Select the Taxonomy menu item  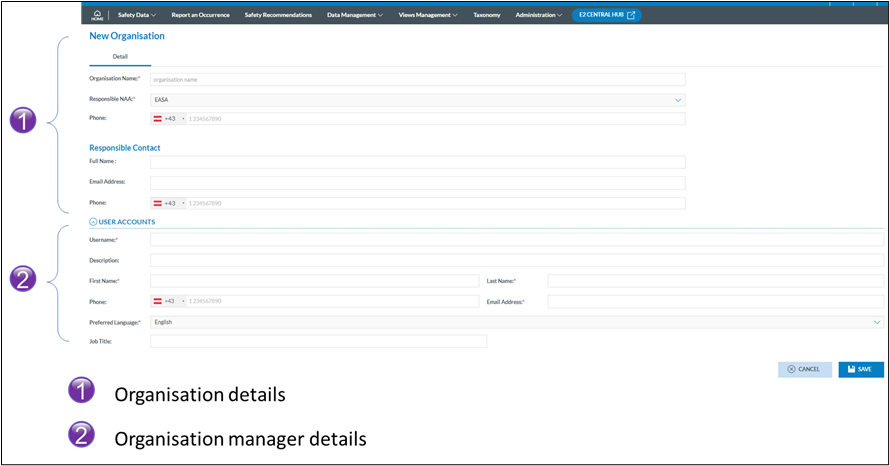point(486,15)
